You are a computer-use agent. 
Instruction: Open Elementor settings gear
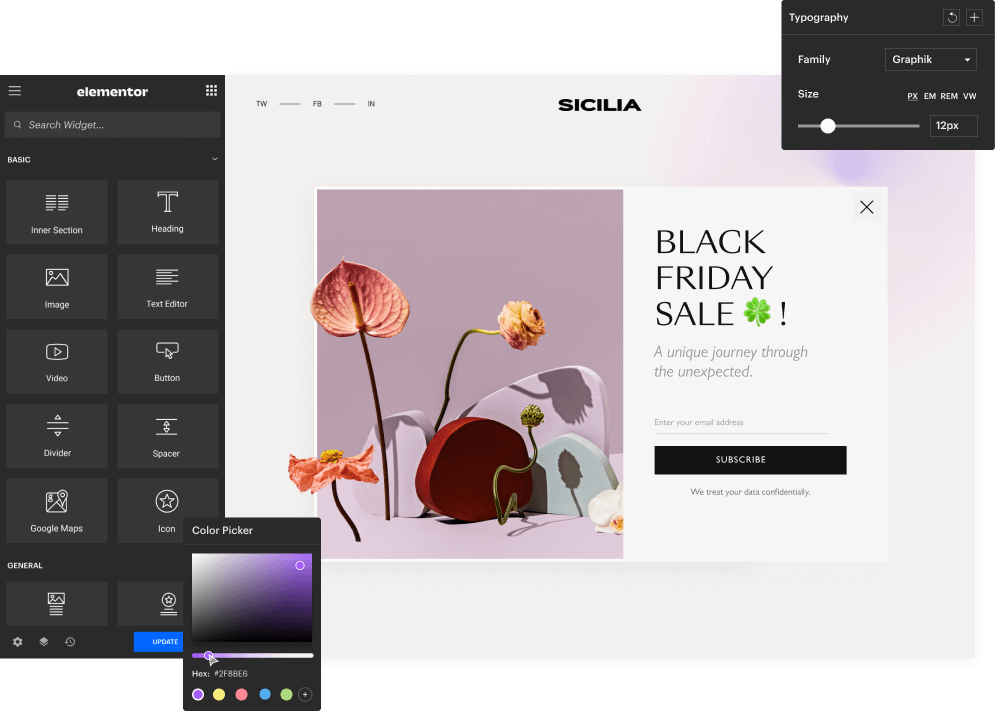tap(16, 641)
